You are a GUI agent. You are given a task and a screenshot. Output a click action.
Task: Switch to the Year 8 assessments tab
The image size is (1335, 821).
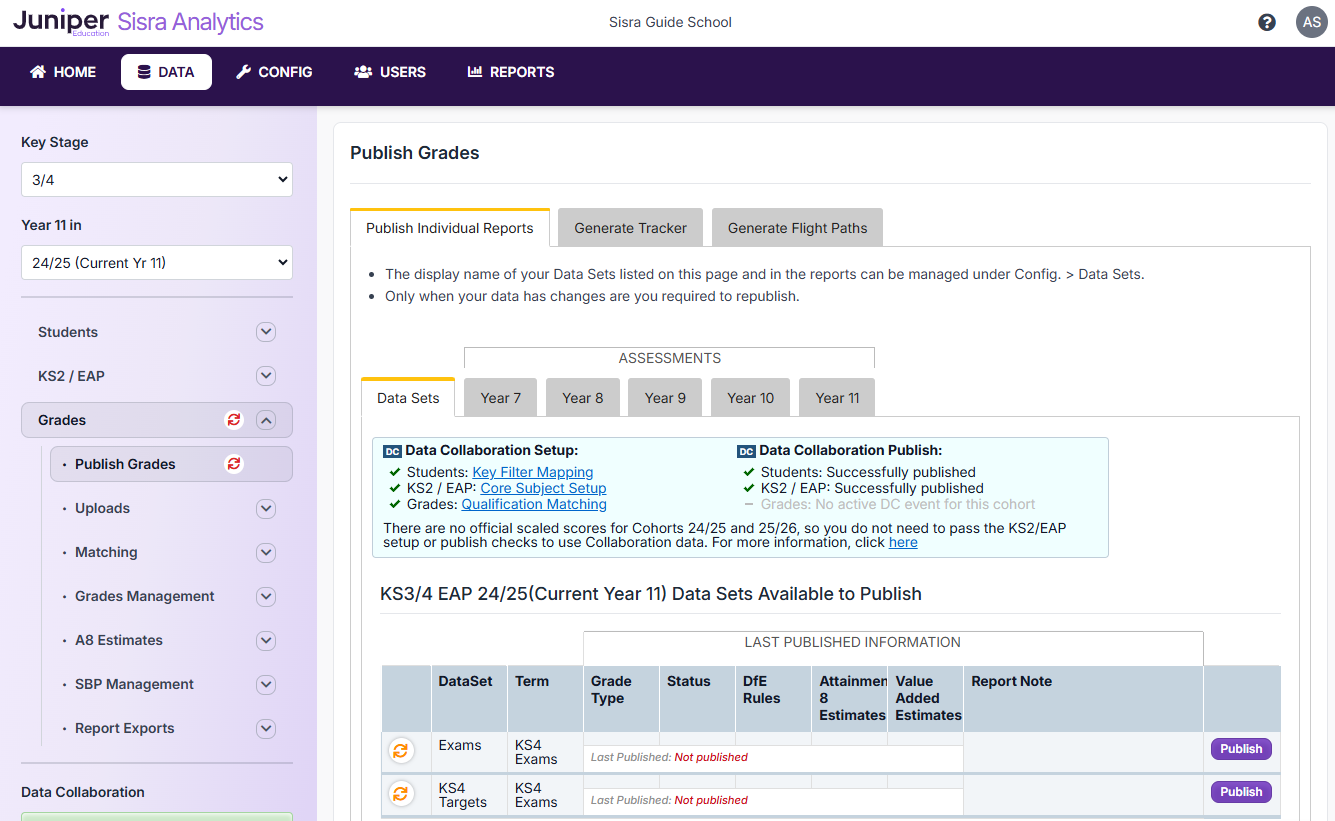tap(583, 398)
